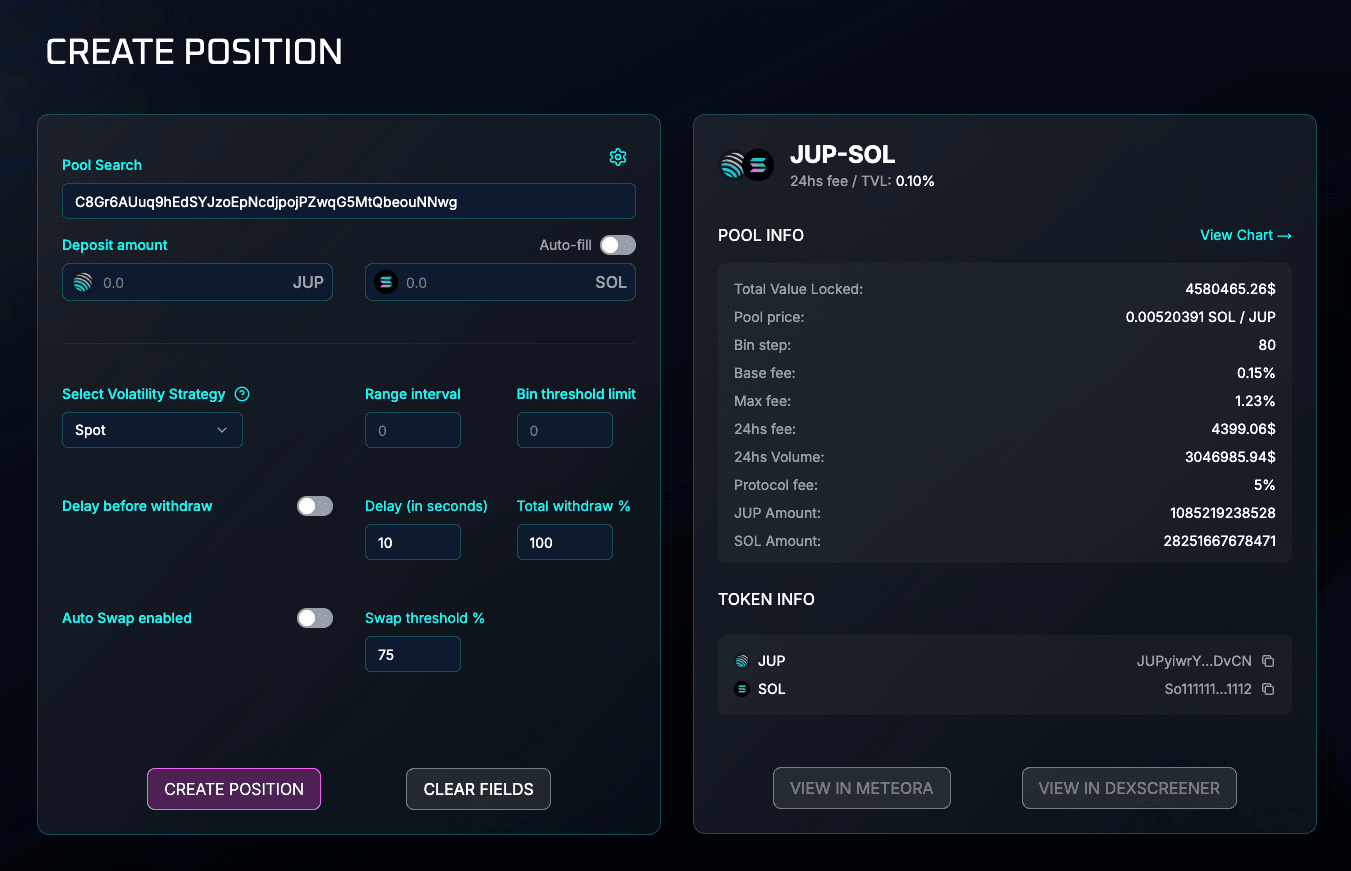1351x871 pixels.
Task: Copy the JUP token address
Action: (x=1268, y=661)
